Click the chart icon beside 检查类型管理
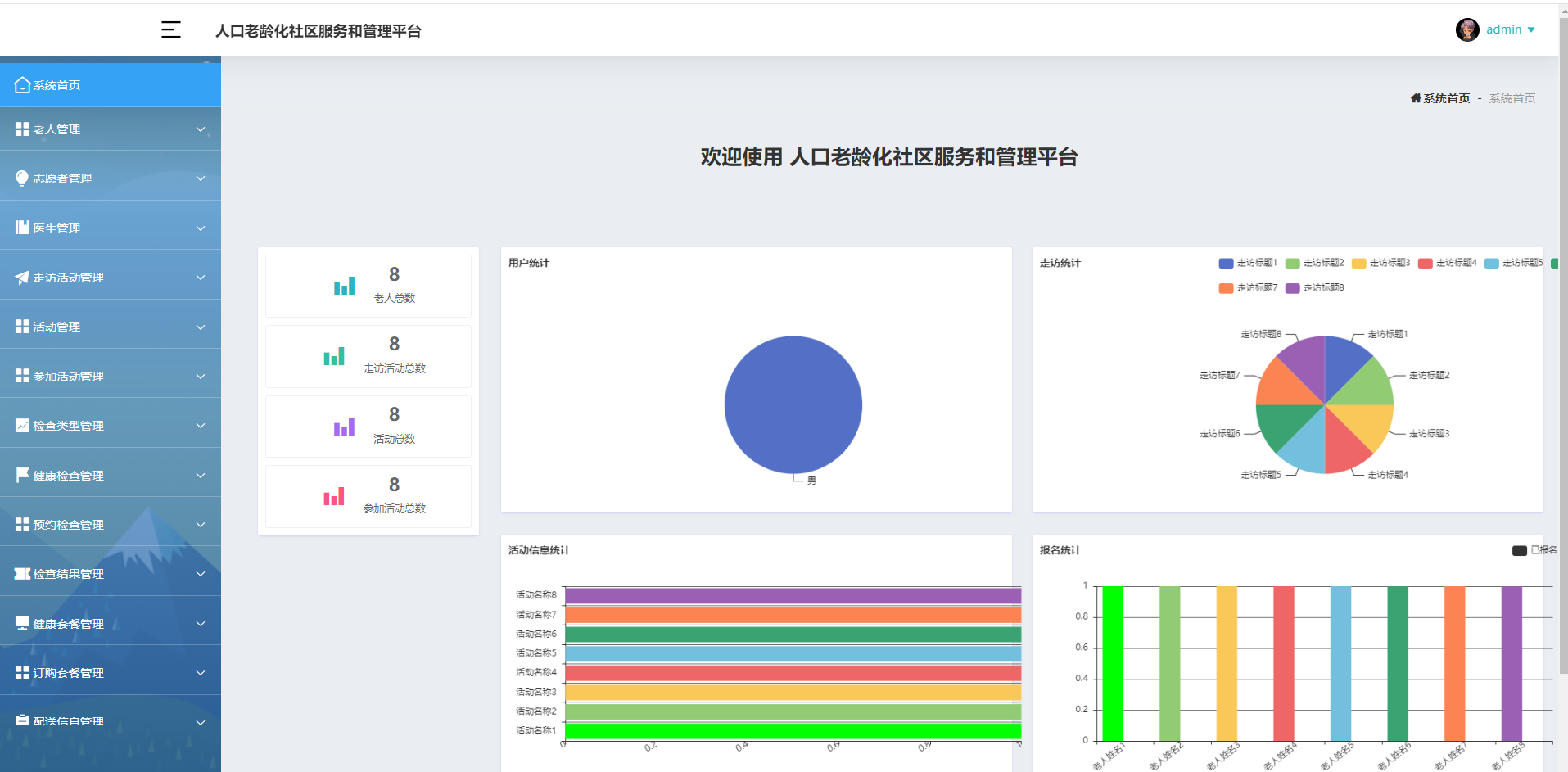Image resolution: width=1568 pixels, height=772 pixels. click(x=22, y=425)
